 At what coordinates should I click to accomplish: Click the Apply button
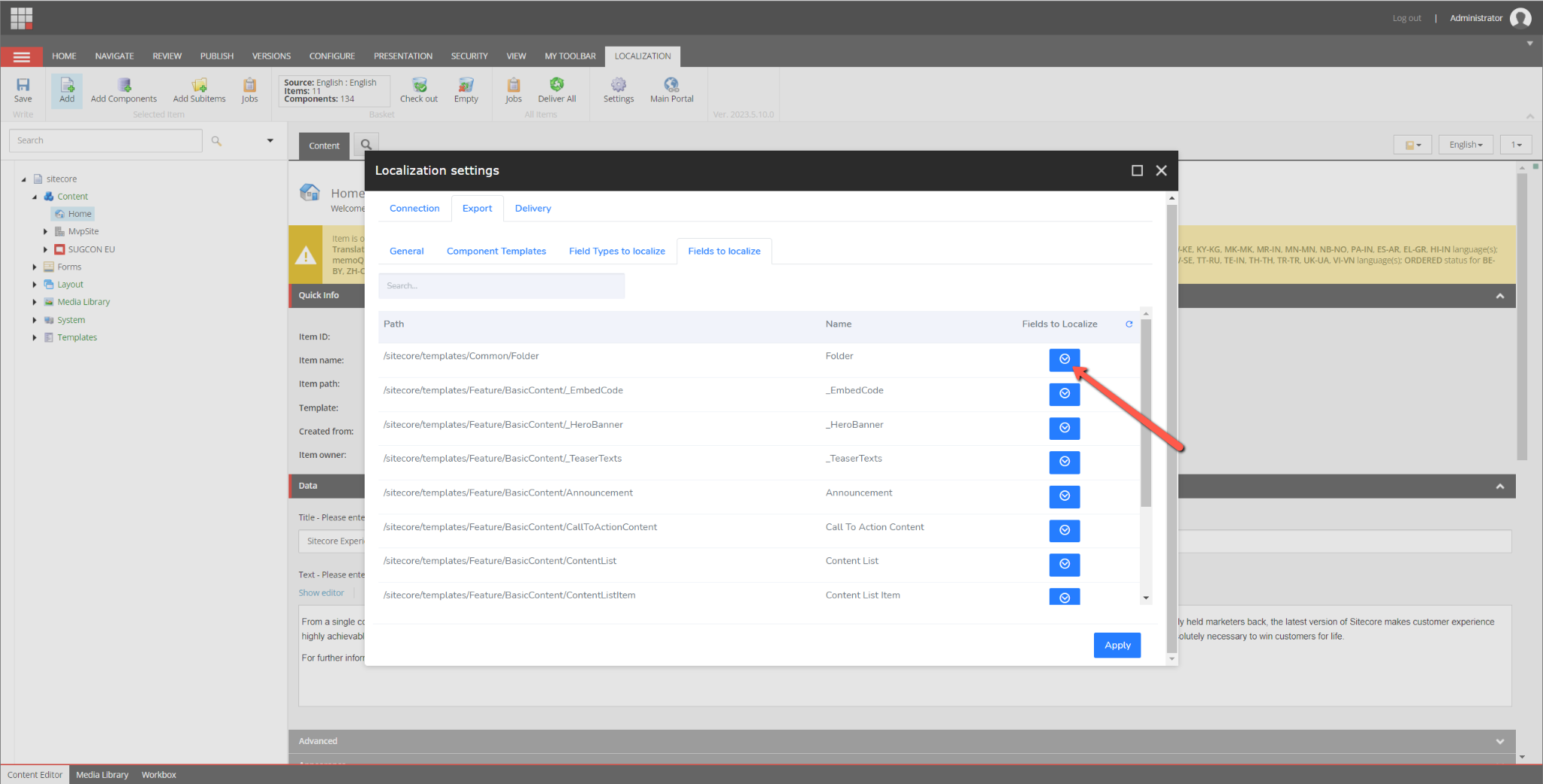[1117, 645]
